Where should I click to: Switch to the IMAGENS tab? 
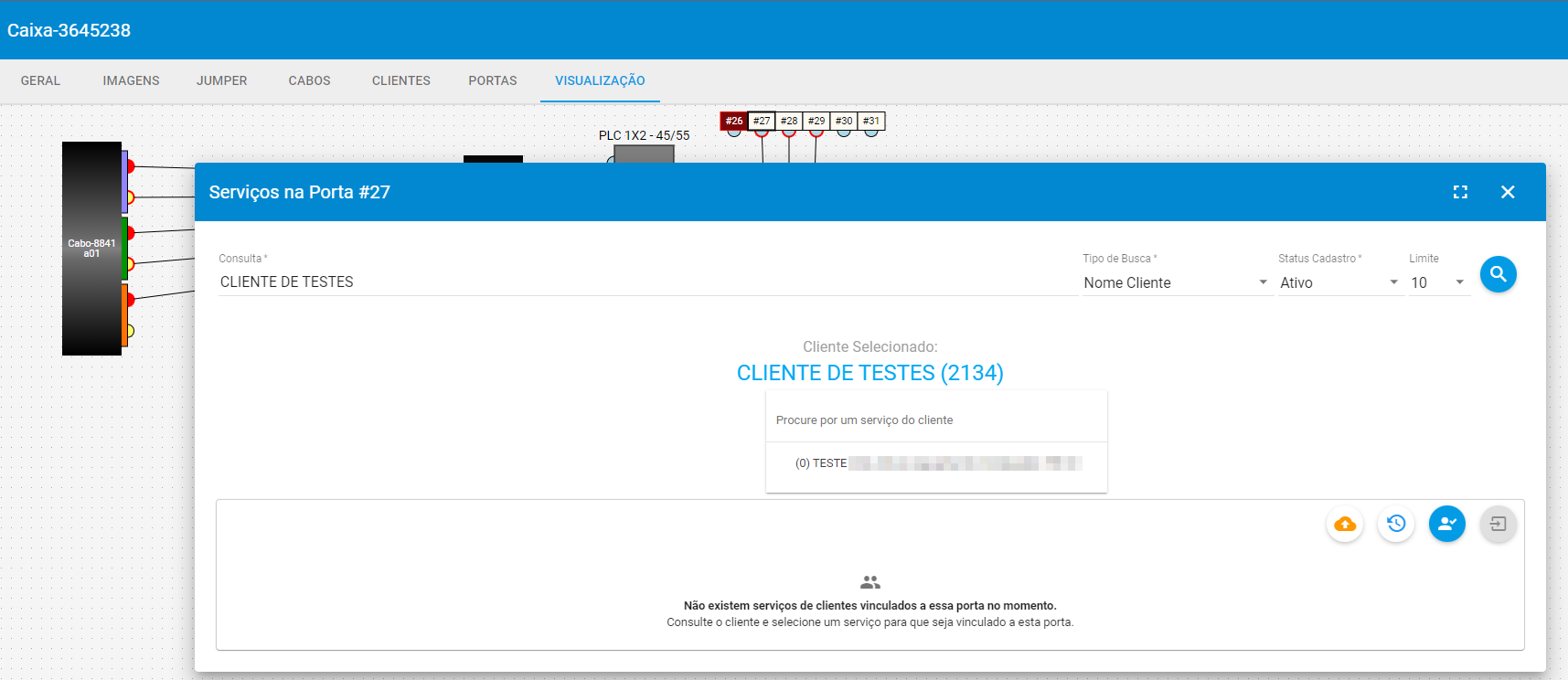[x=131, y=80]
